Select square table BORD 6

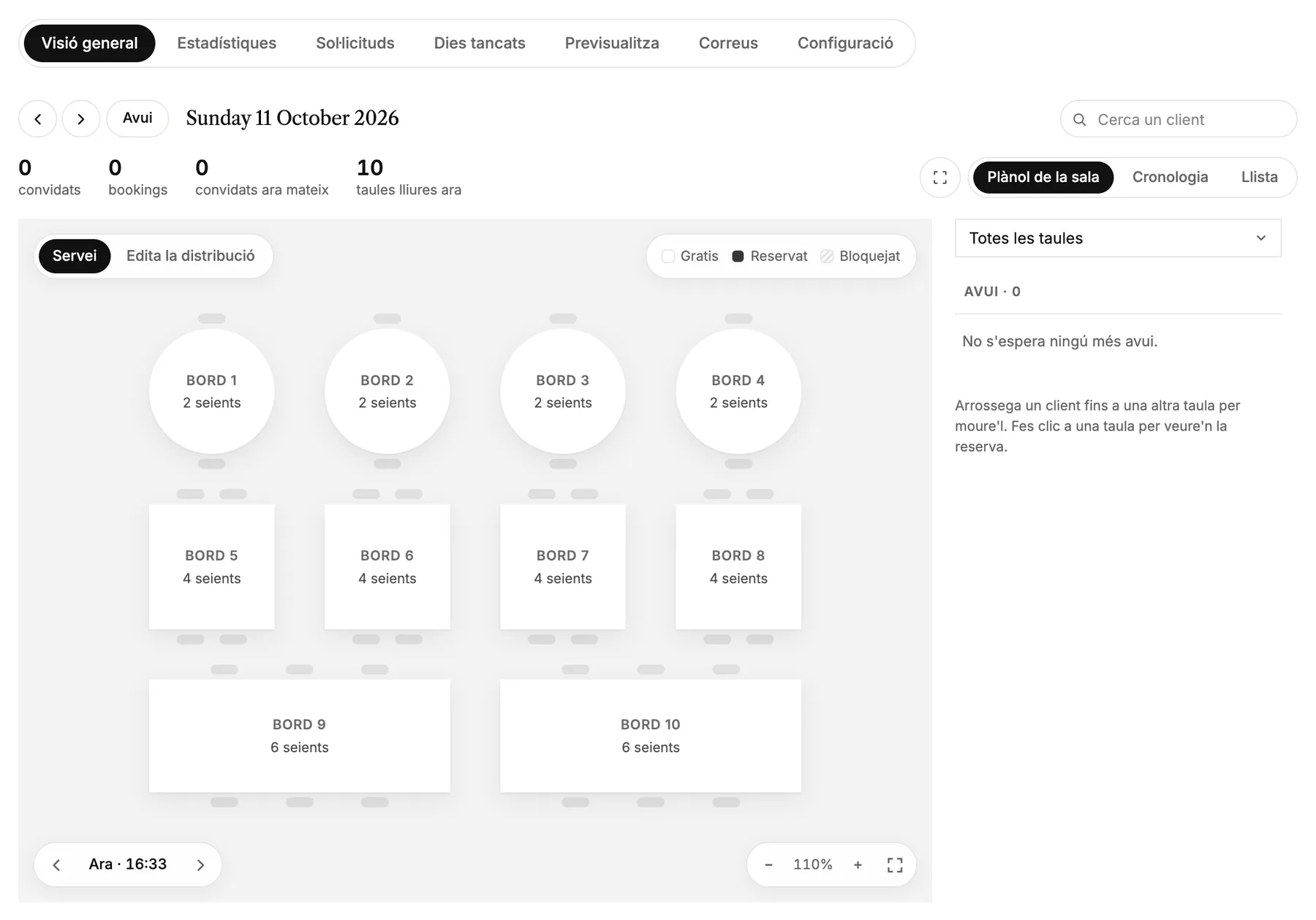[x=387, y=567]
